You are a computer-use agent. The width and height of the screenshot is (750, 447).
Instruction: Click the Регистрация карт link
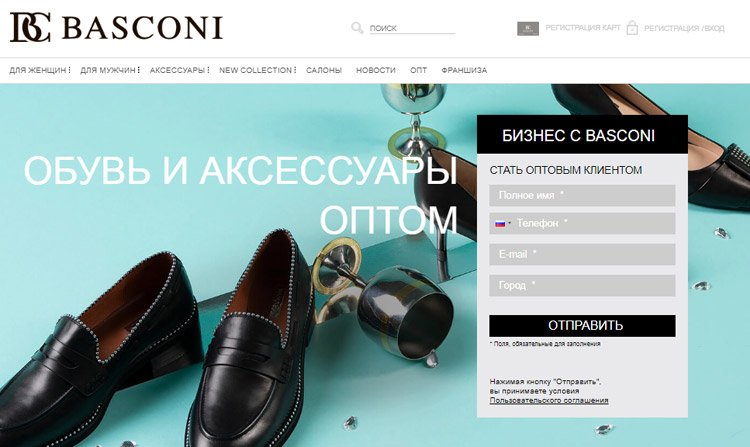[x=583, y=28]
